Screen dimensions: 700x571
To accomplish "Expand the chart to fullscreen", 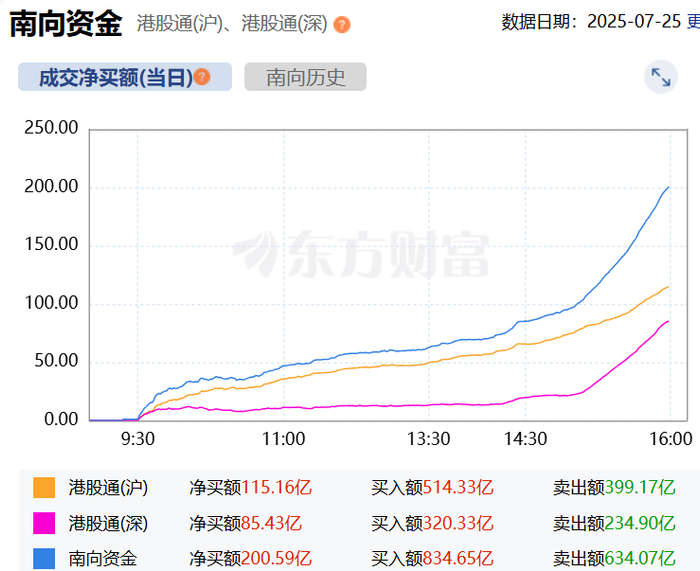I will [x=661, y=77].
